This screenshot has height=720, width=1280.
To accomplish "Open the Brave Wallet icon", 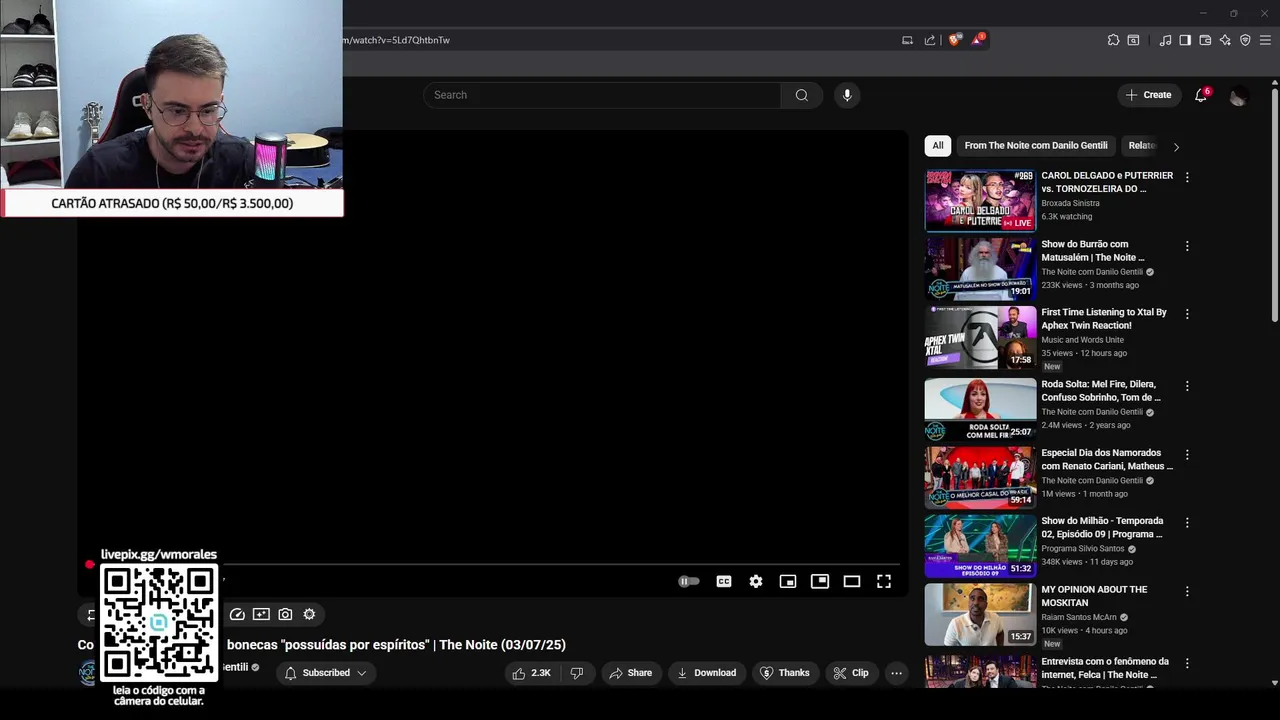I will pos(1205,40).
